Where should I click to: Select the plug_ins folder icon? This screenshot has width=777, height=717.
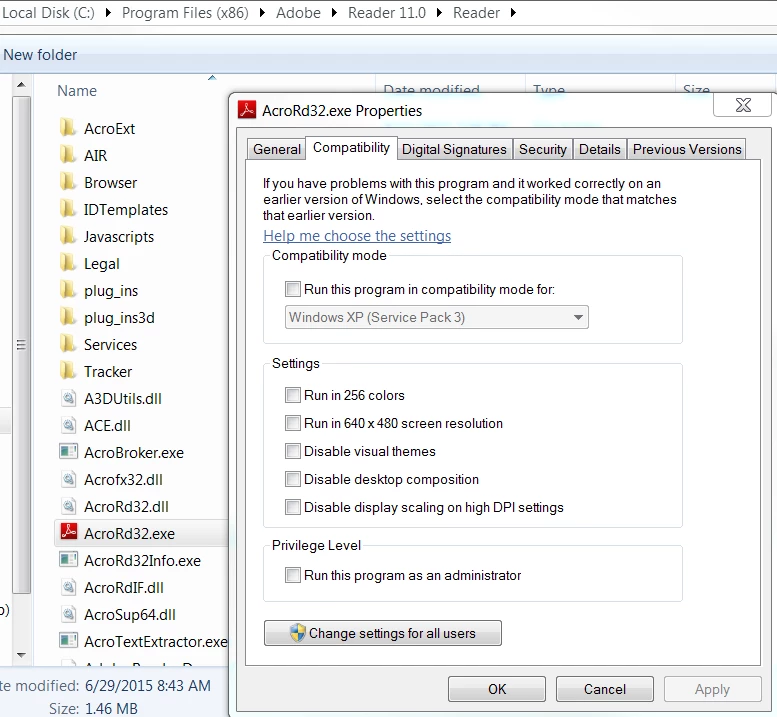(68, 290)
